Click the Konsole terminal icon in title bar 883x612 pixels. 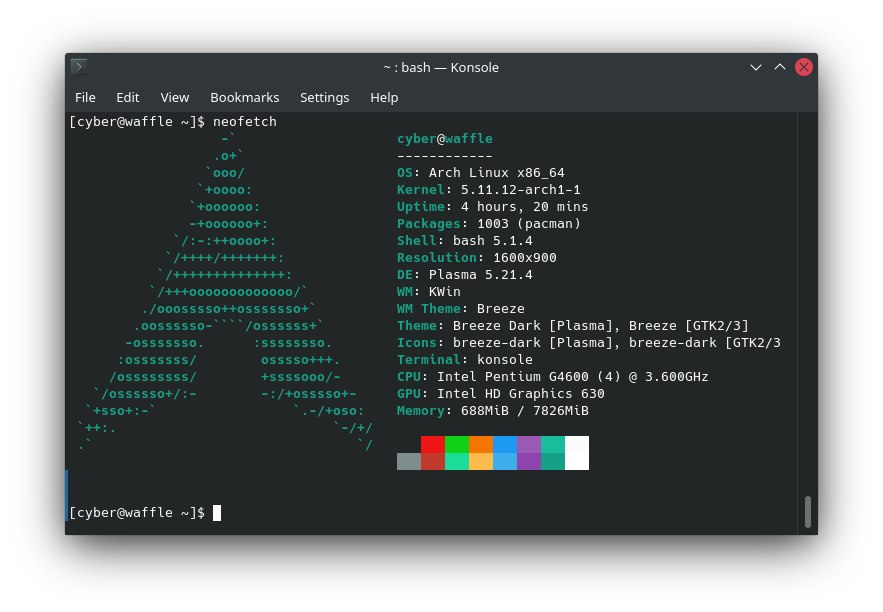[79, 67]
